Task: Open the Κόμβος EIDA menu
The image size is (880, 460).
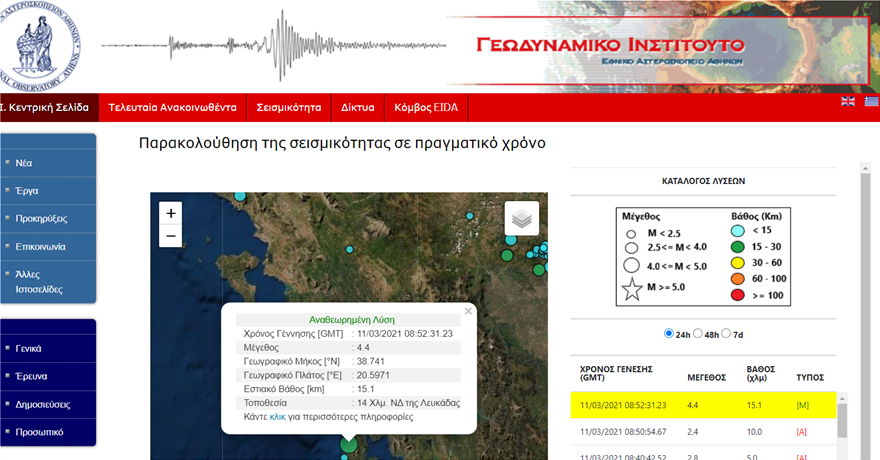Action: point(426,107)
